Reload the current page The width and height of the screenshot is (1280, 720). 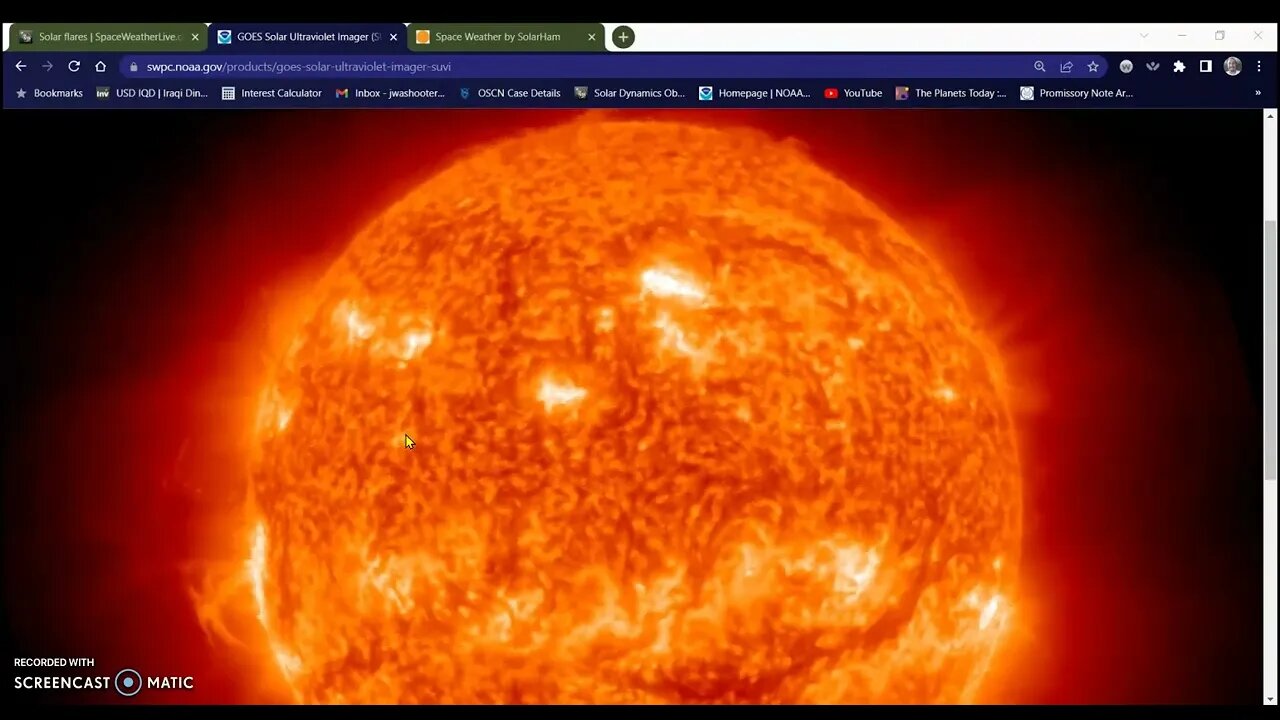(74, 66)
